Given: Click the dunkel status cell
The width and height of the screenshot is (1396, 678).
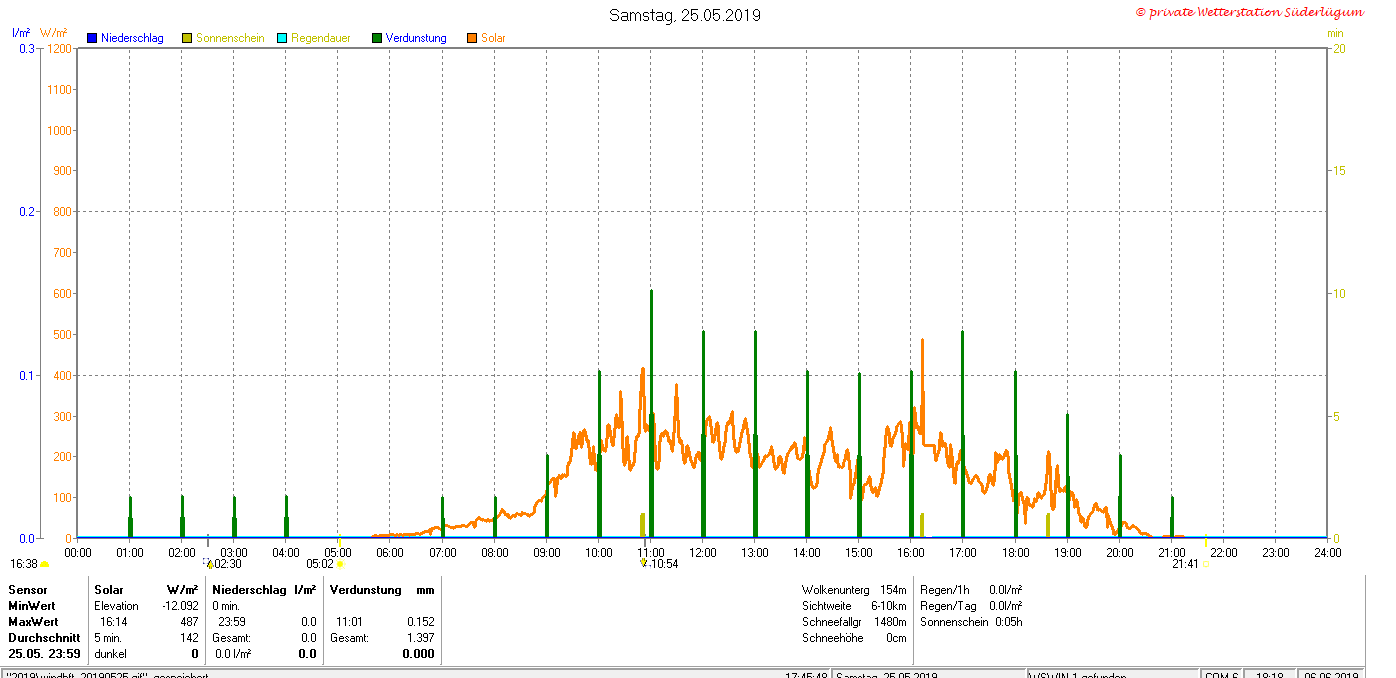Looking at the screenshot, I should [x=110, y=654].
